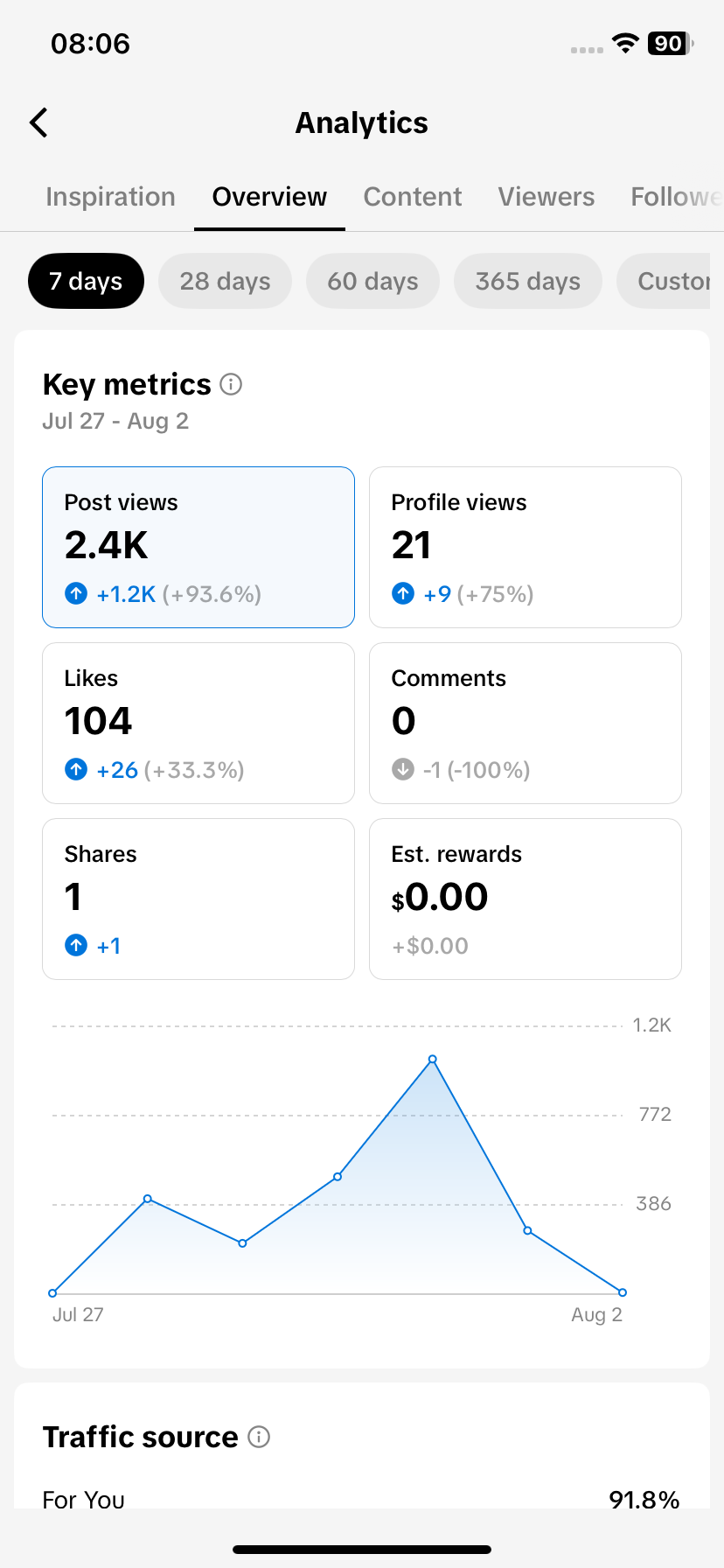
Task: Open Key metrics info icon
Action: pyautogui.click(x=231, y=384)
